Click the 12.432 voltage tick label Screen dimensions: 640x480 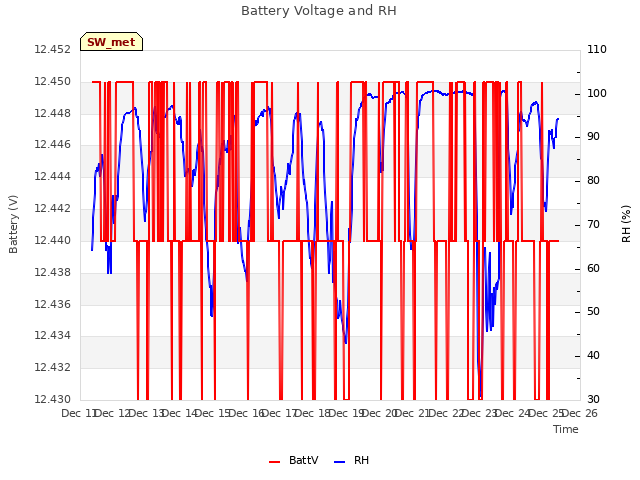click(52, 368)
